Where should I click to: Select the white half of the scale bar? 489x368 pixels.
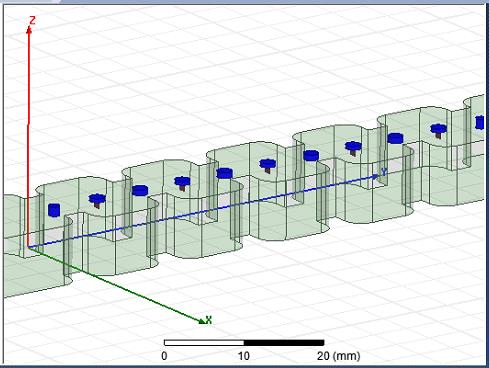[x=204, y=343]
